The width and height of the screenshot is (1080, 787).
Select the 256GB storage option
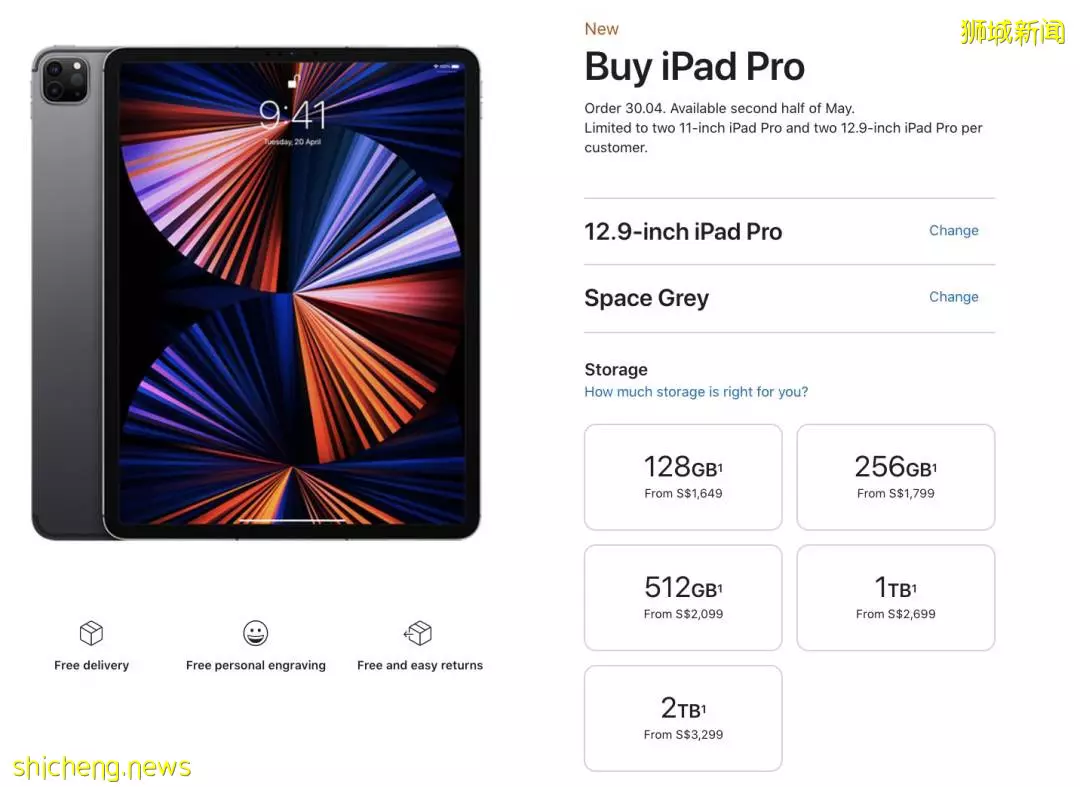point(895,477)
